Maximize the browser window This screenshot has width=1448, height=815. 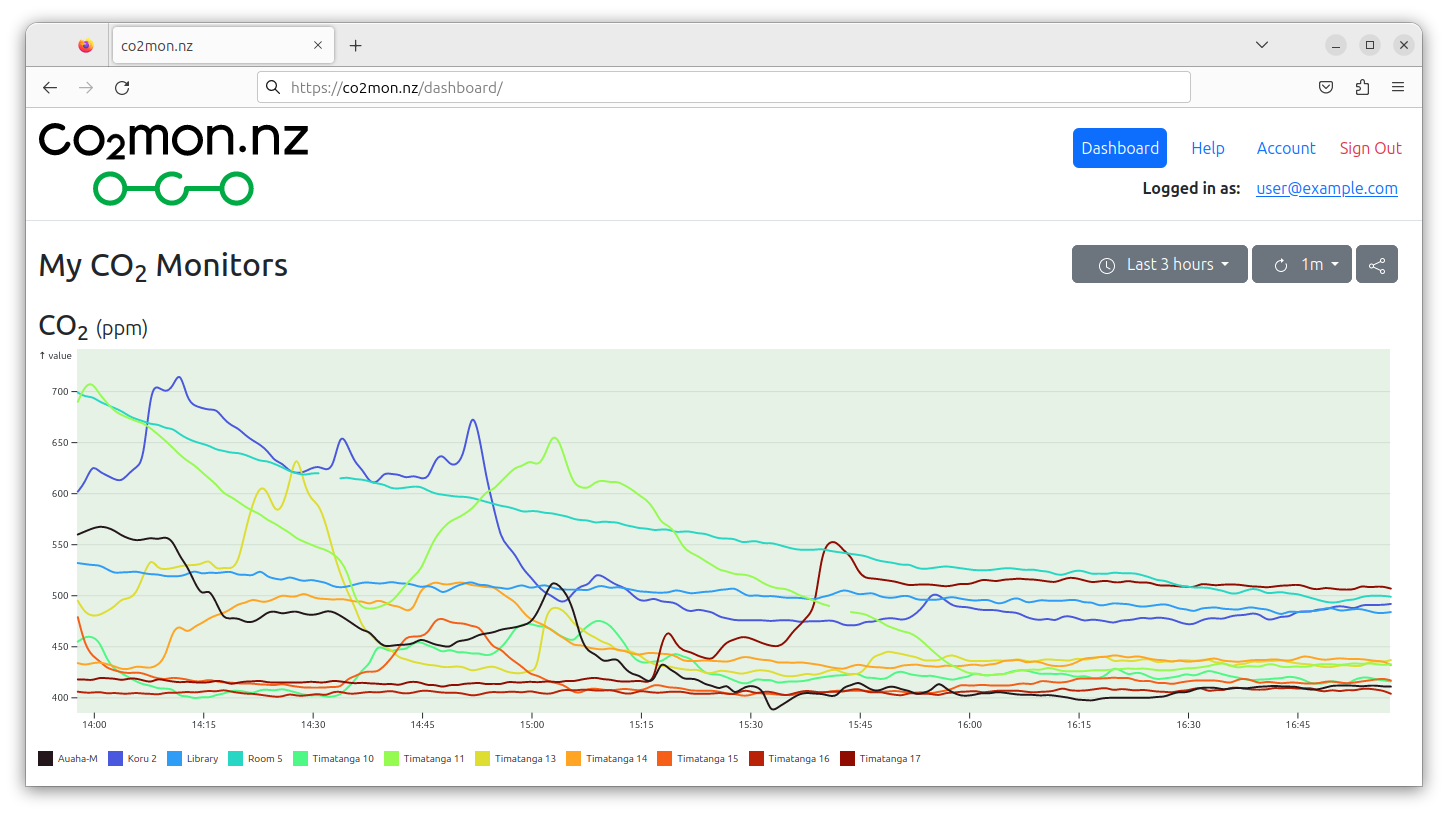[x=1370, y=45]
